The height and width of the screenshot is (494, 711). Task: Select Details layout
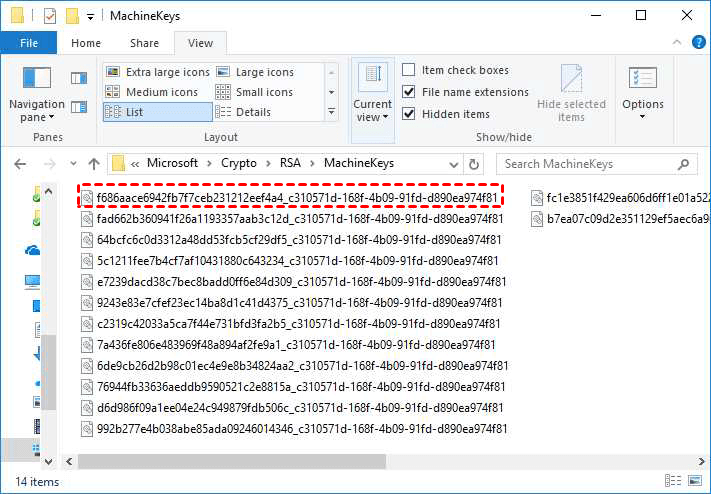243,112
